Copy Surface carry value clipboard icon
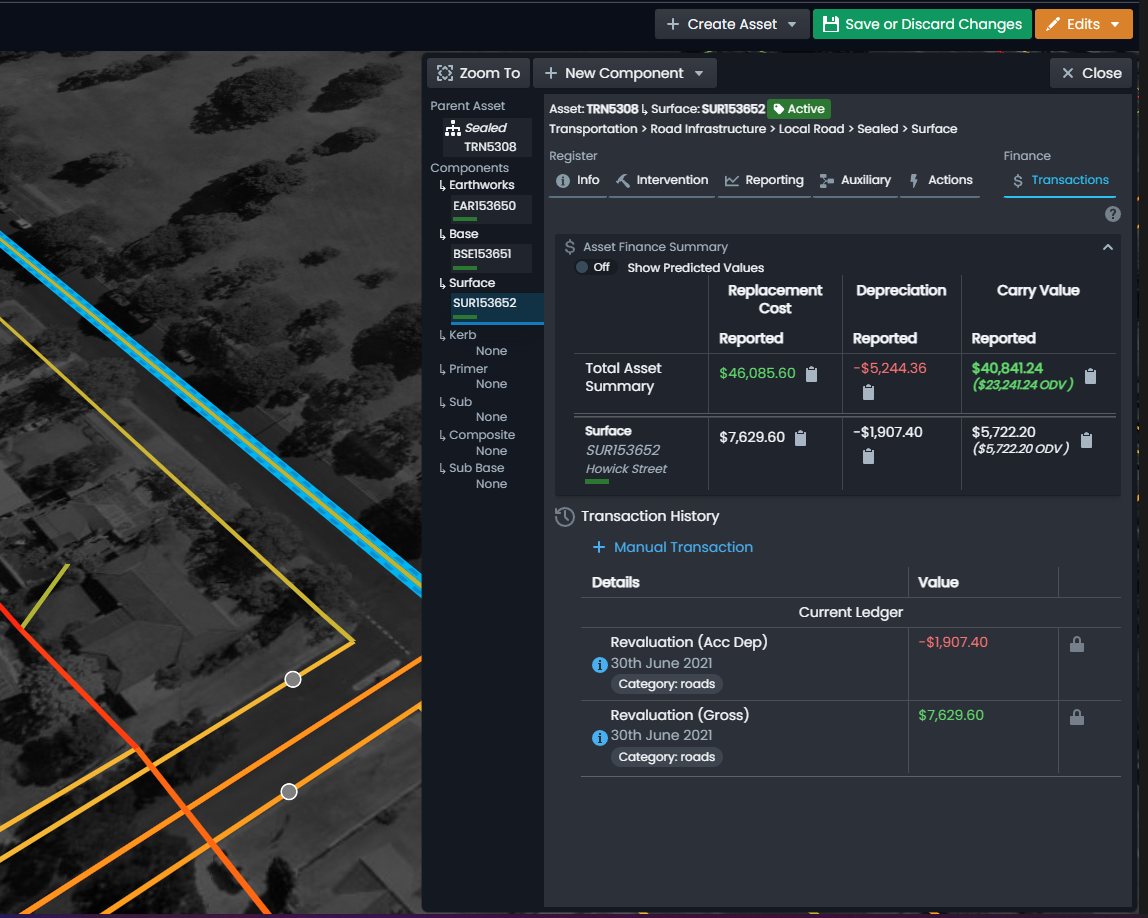The image size is (1148, 918). (x=1086, y=440)
